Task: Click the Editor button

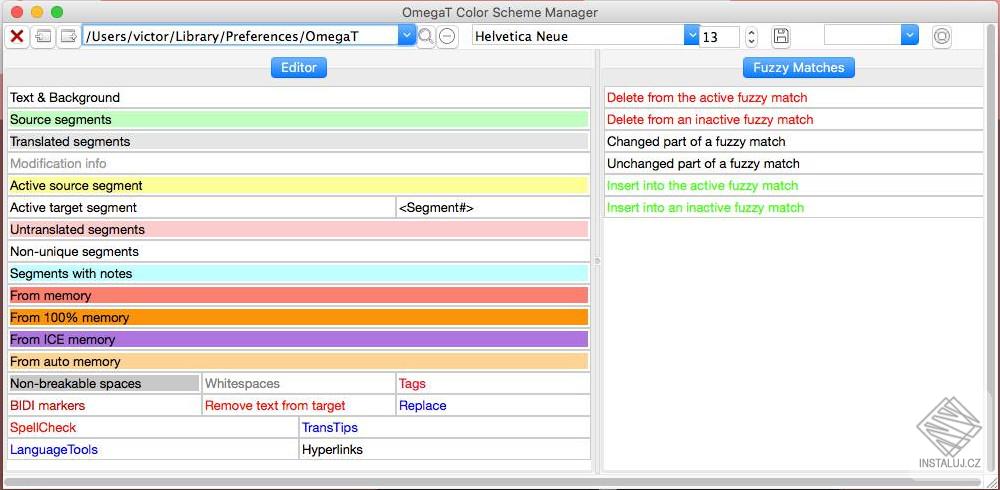Action: pos(298,68)
